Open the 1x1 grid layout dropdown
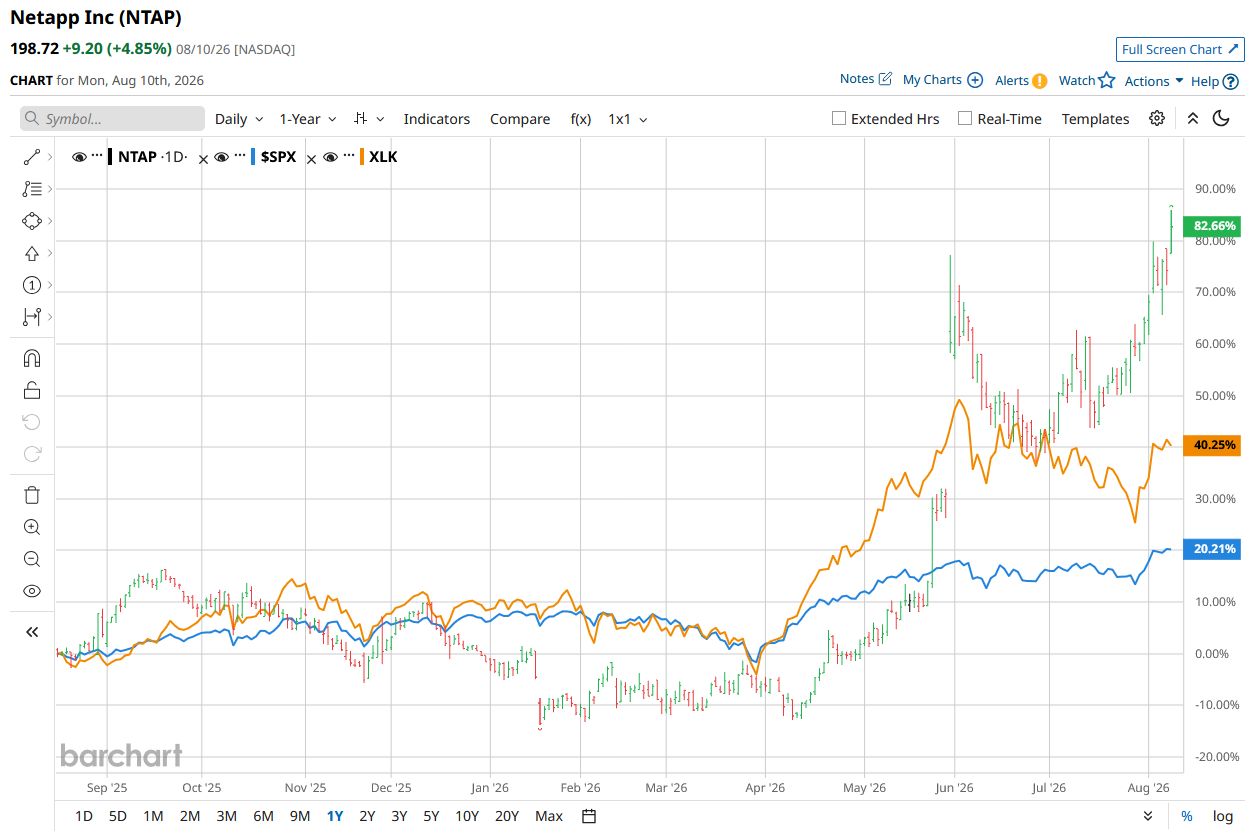This screenshot has width=1252, height=833. pyautogui.click(x=628, y=118)
